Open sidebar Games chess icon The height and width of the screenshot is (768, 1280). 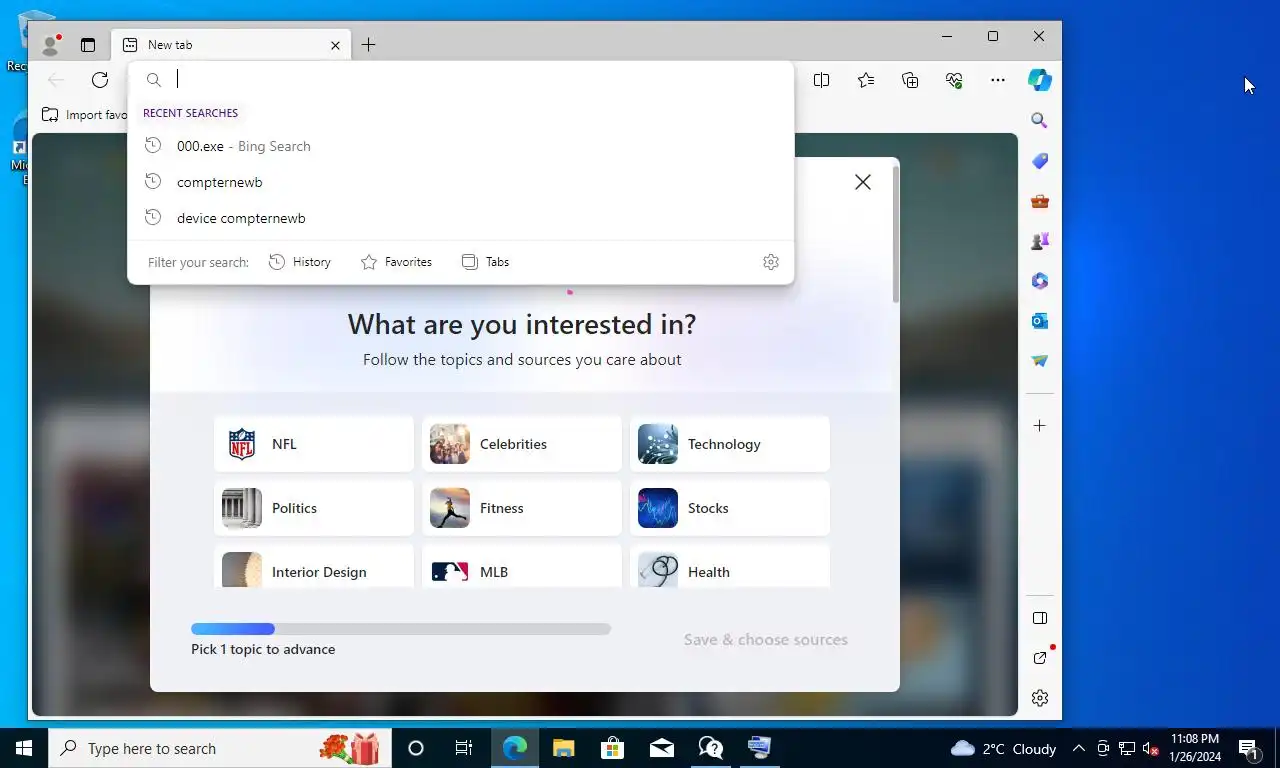[1040, 241]
